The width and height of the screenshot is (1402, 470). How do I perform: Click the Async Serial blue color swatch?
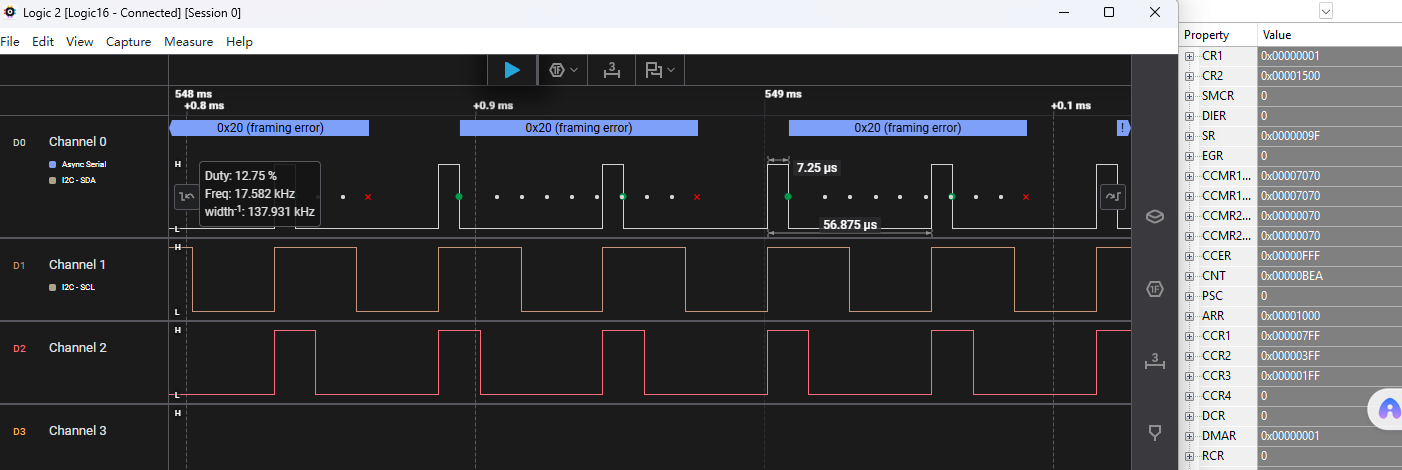[53, 164]
